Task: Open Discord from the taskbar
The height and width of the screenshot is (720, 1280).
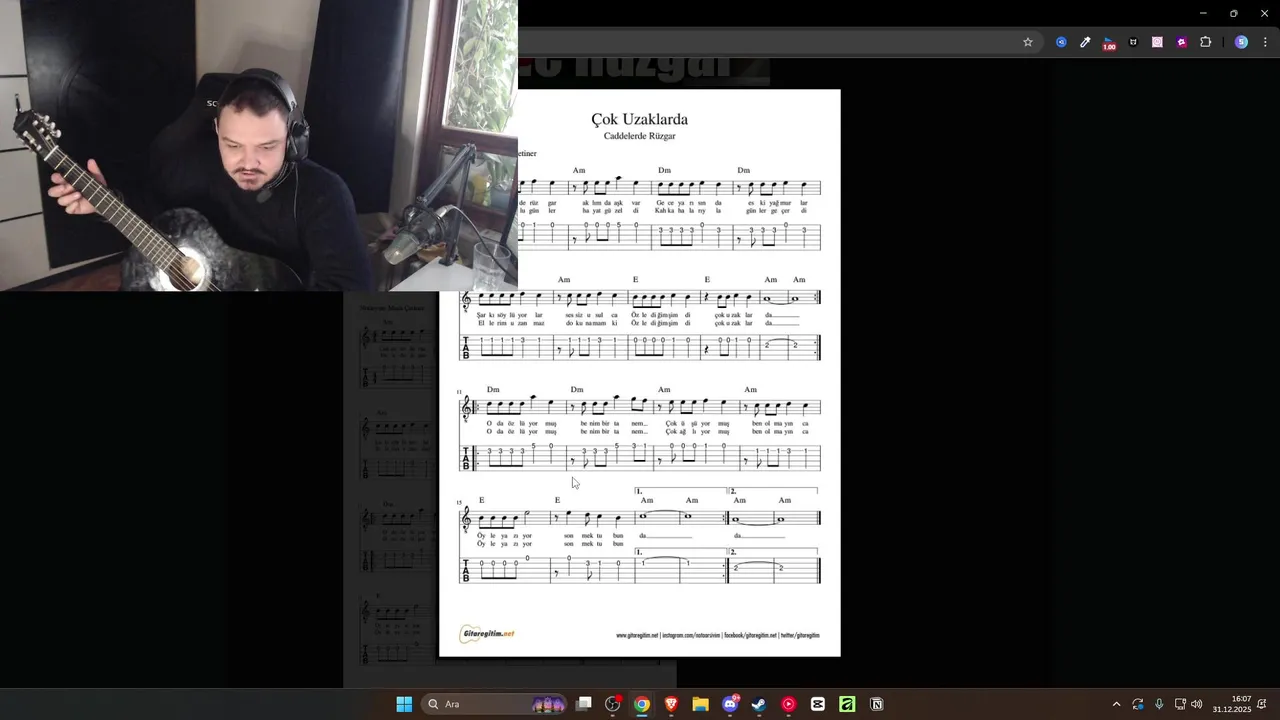Action: [x=730, y=704]
